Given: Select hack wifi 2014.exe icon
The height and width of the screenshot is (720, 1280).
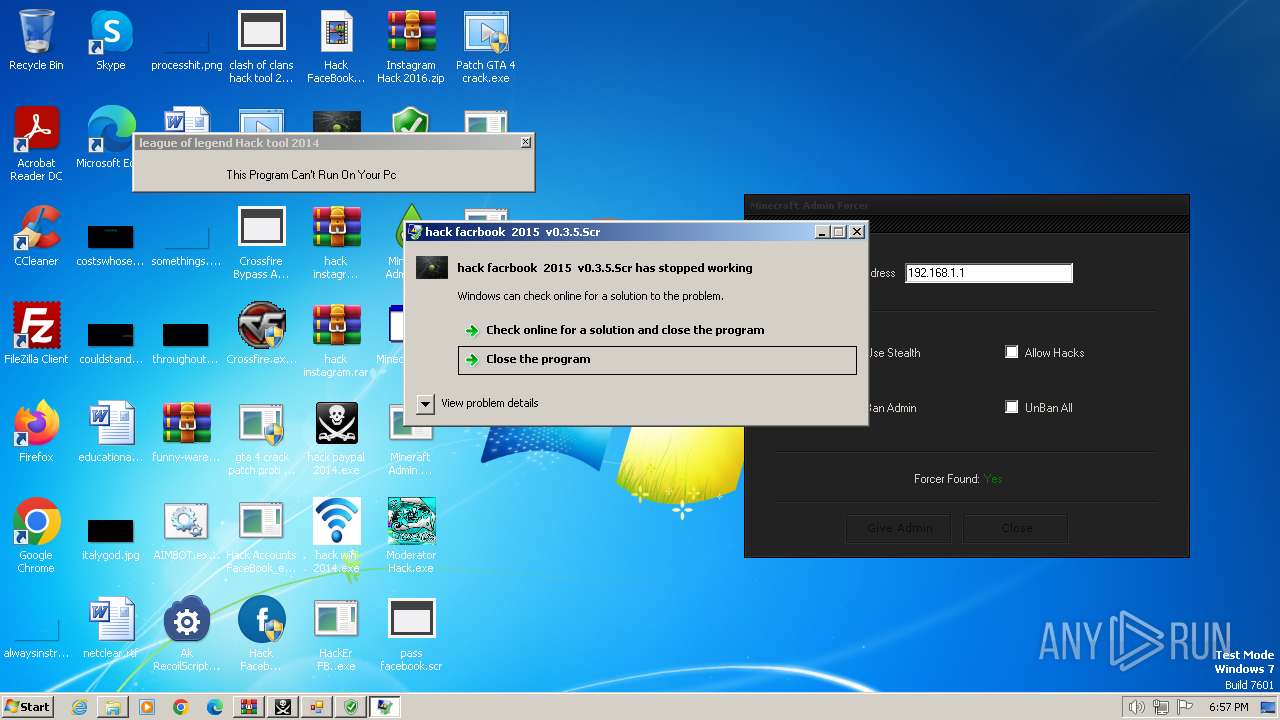Looking at the screenshot, I should click(336, 536).
